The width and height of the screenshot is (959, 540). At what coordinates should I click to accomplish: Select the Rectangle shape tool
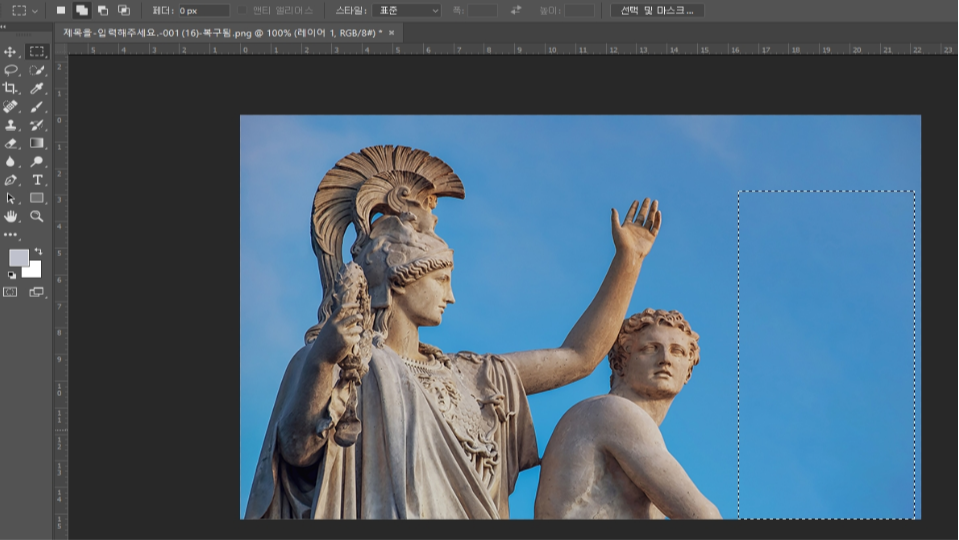(x=37, y=198)
